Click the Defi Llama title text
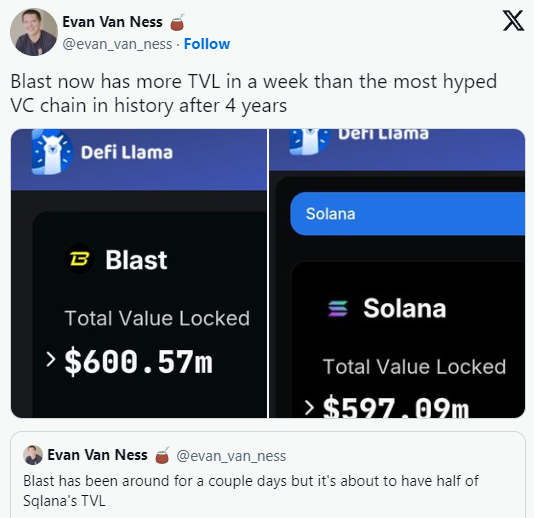This screenshot has width=534, height=518. tap(127, 152)
